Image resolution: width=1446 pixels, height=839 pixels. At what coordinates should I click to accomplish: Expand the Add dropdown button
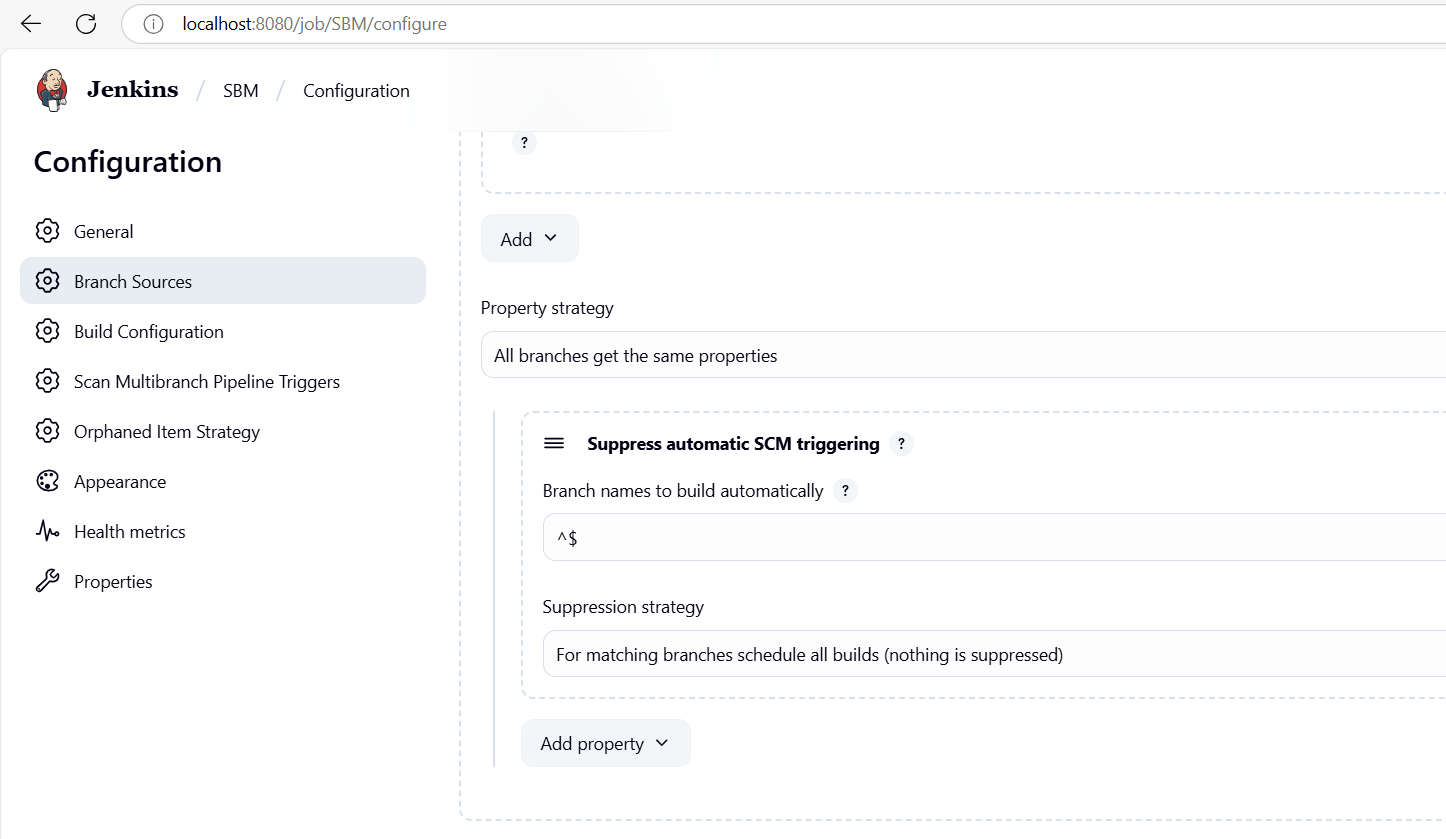tap(529, 239)
